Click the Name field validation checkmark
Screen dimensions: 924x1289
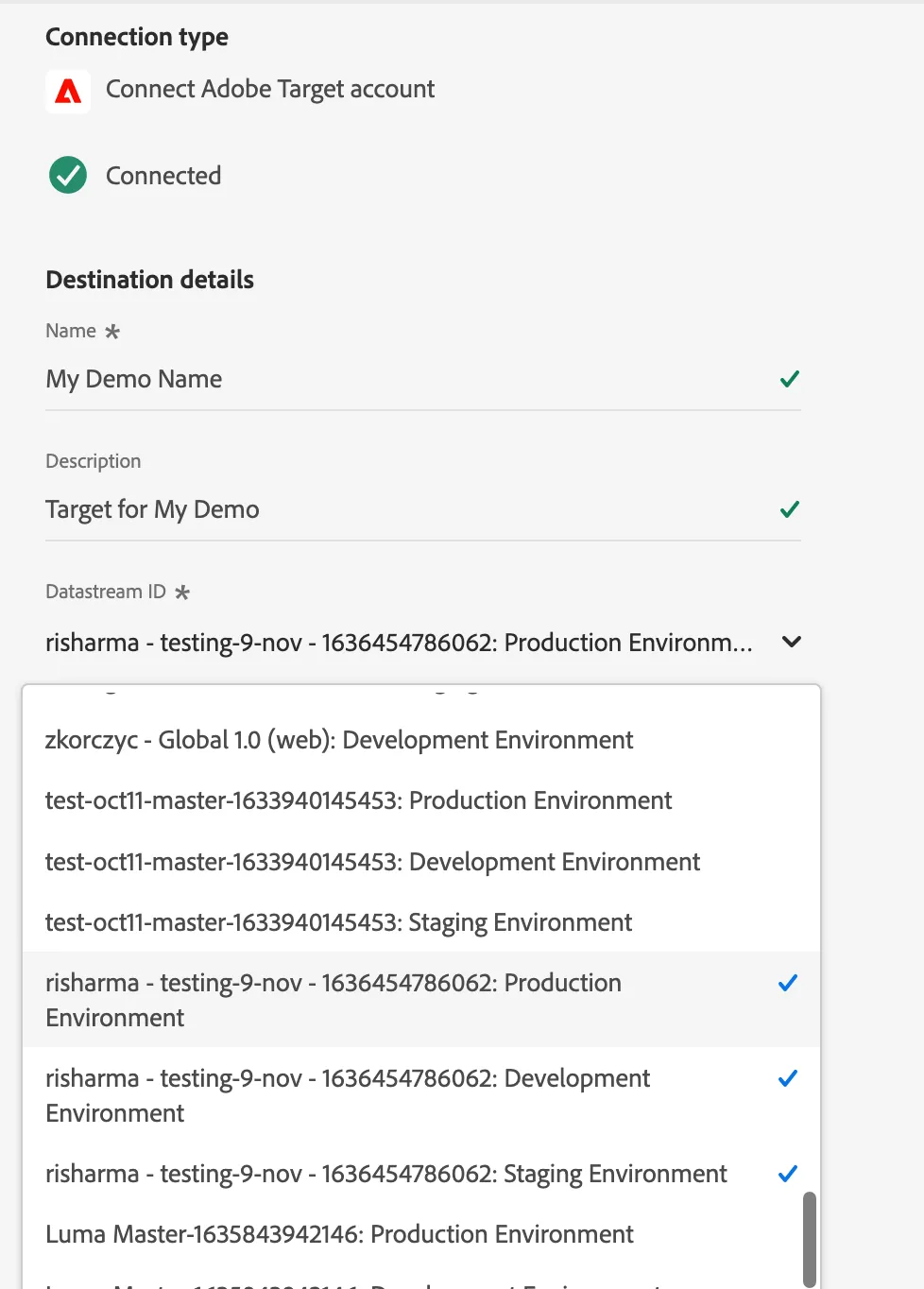tap(790, 379)
